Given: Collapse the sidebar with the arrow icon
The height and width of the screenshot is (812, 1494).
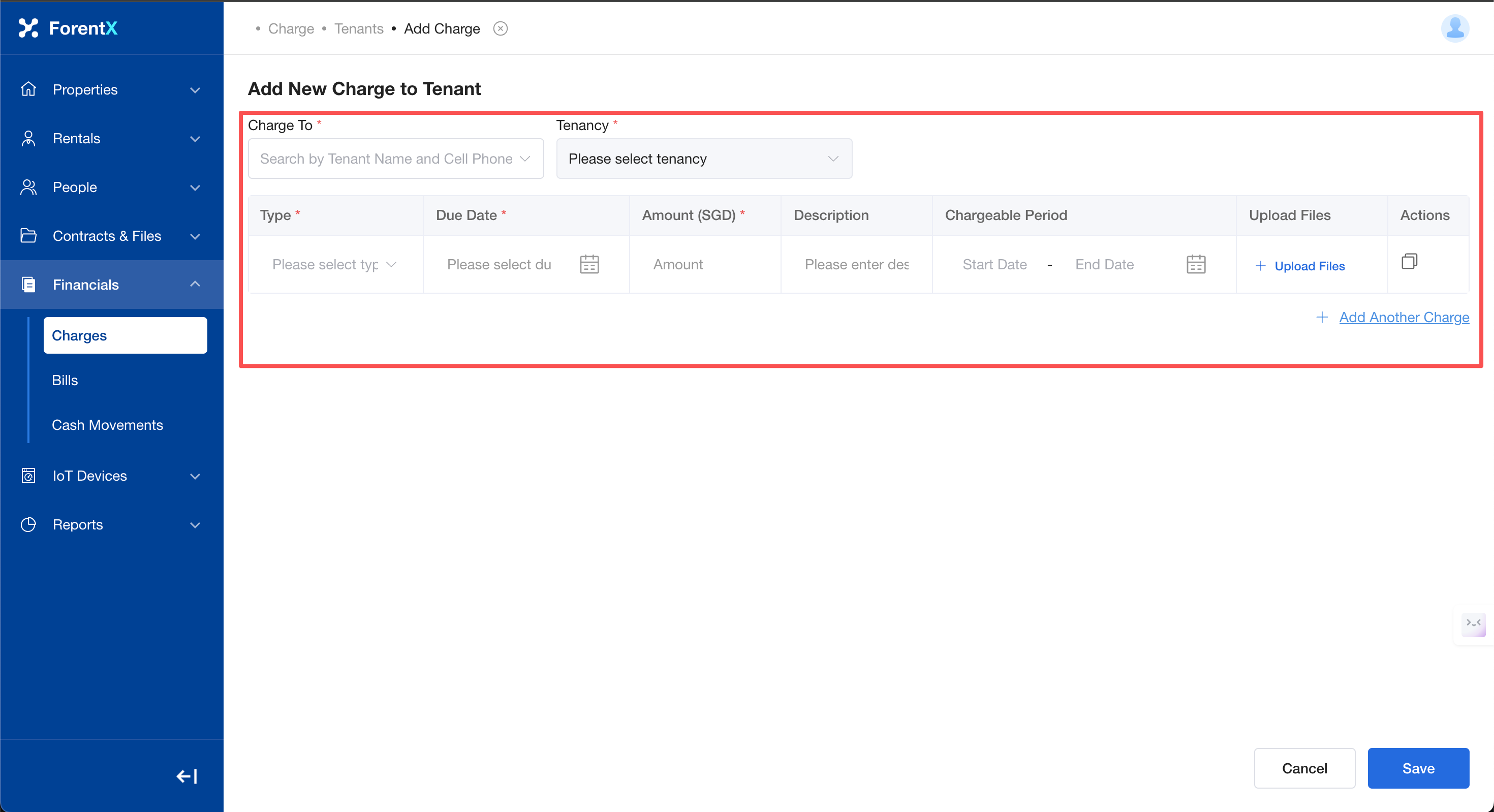Looking at the screenshot, I should (x=187, y=776).
